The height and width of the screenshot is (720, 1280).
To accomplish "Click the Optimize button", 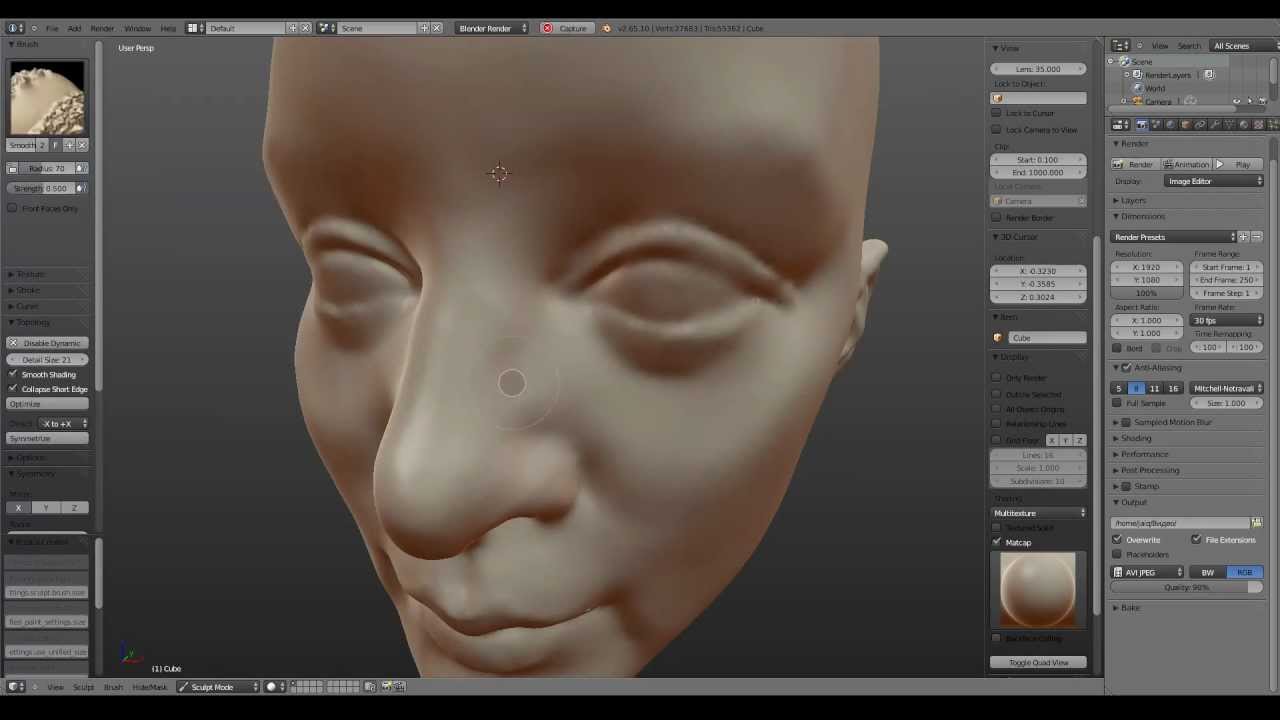I will click(x=47, y=404).
